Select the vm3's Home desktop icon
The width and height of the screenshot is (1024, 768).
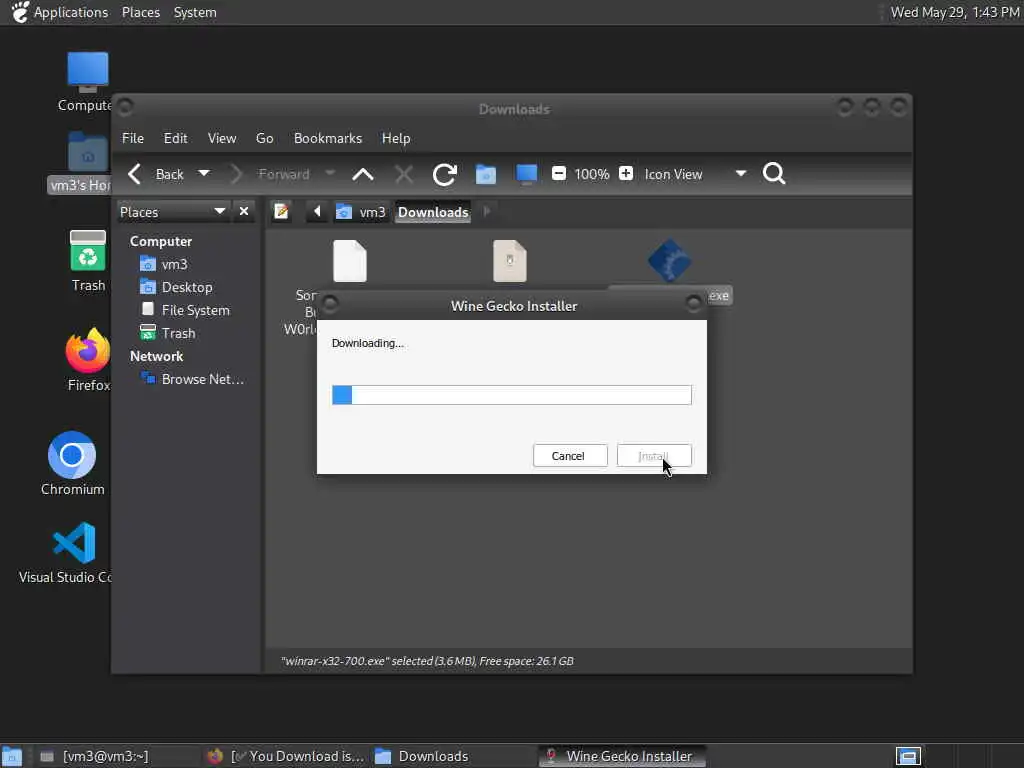click(x=87, y=153)
